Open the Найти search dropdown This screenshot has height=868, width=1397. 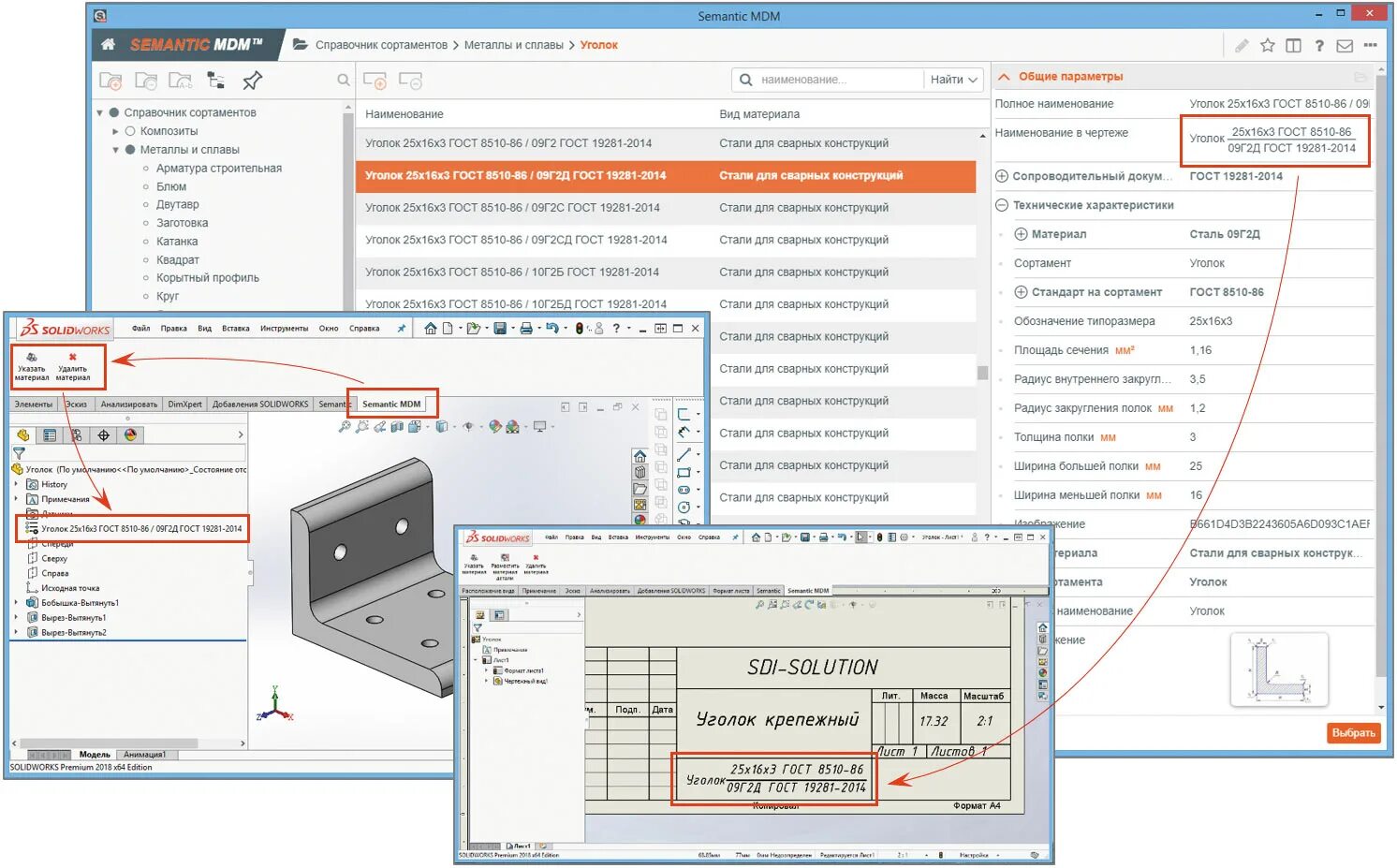[x=953, y=80]
